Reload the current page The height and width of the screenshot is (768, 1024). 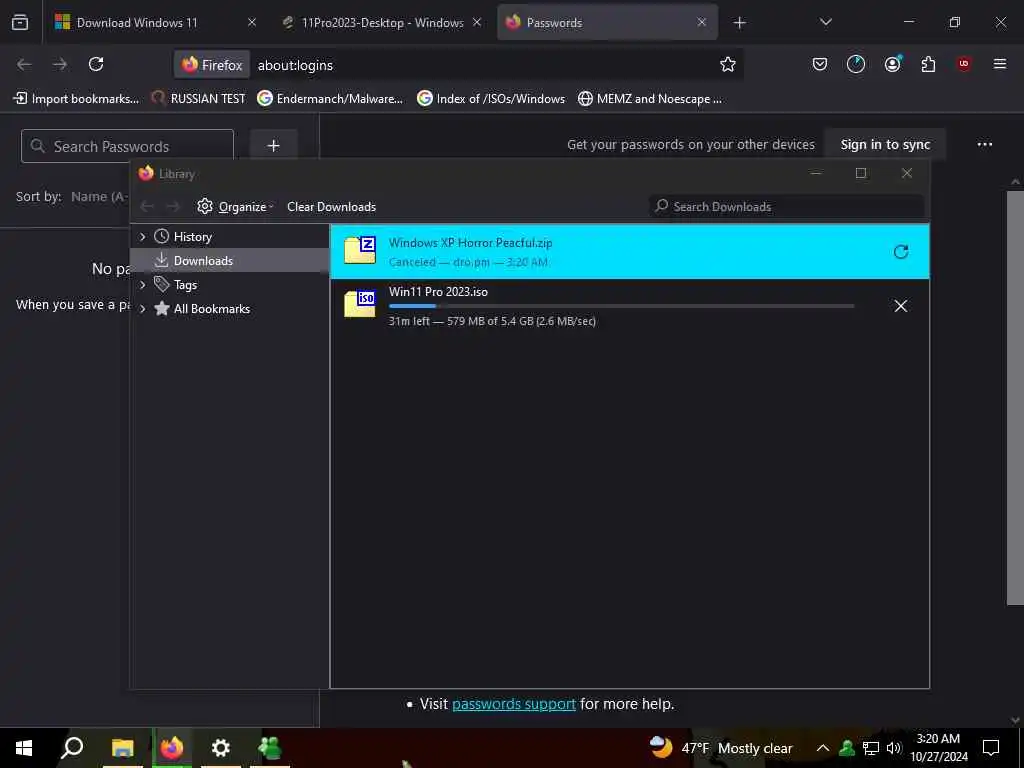pos(96,64)
